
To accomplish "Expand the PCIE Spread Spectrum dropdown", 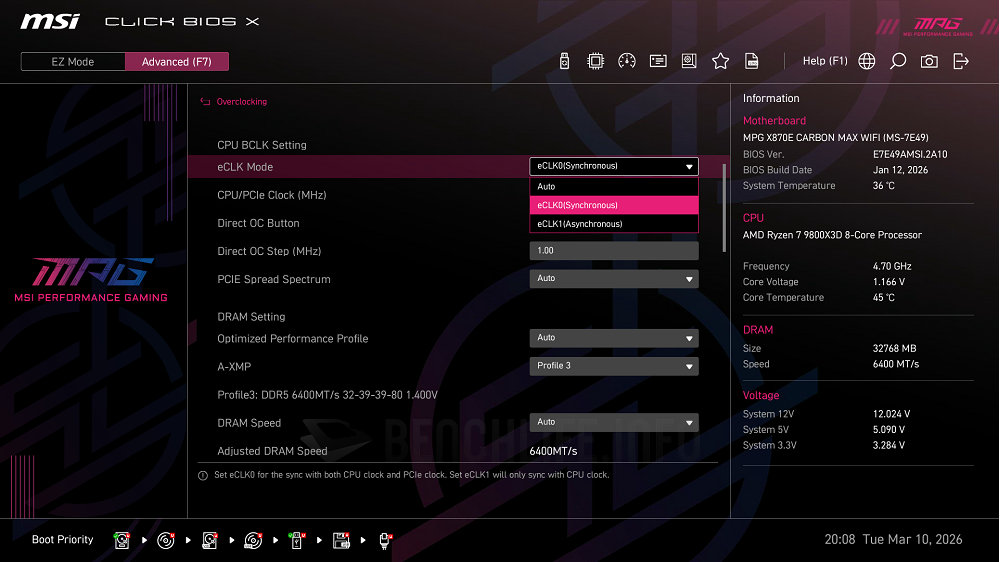I will 613,279.
